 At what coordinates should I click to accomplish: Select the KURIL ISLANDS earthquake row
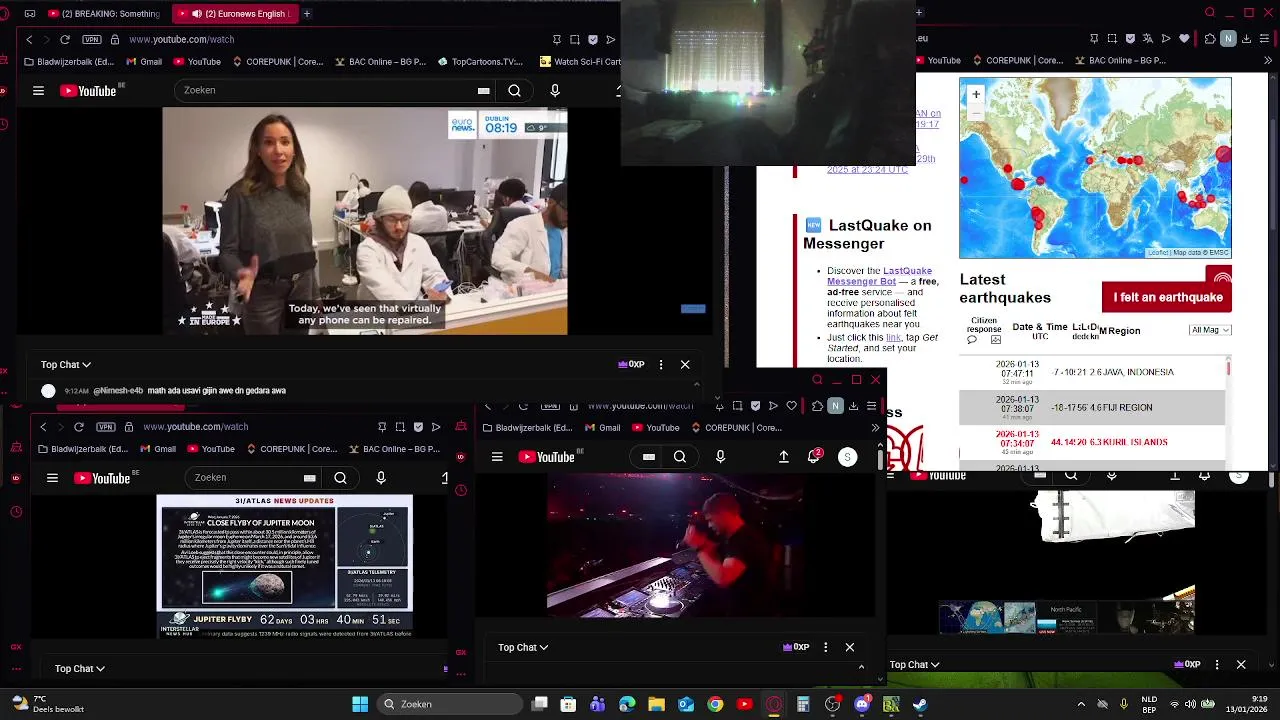point(1092,441)
